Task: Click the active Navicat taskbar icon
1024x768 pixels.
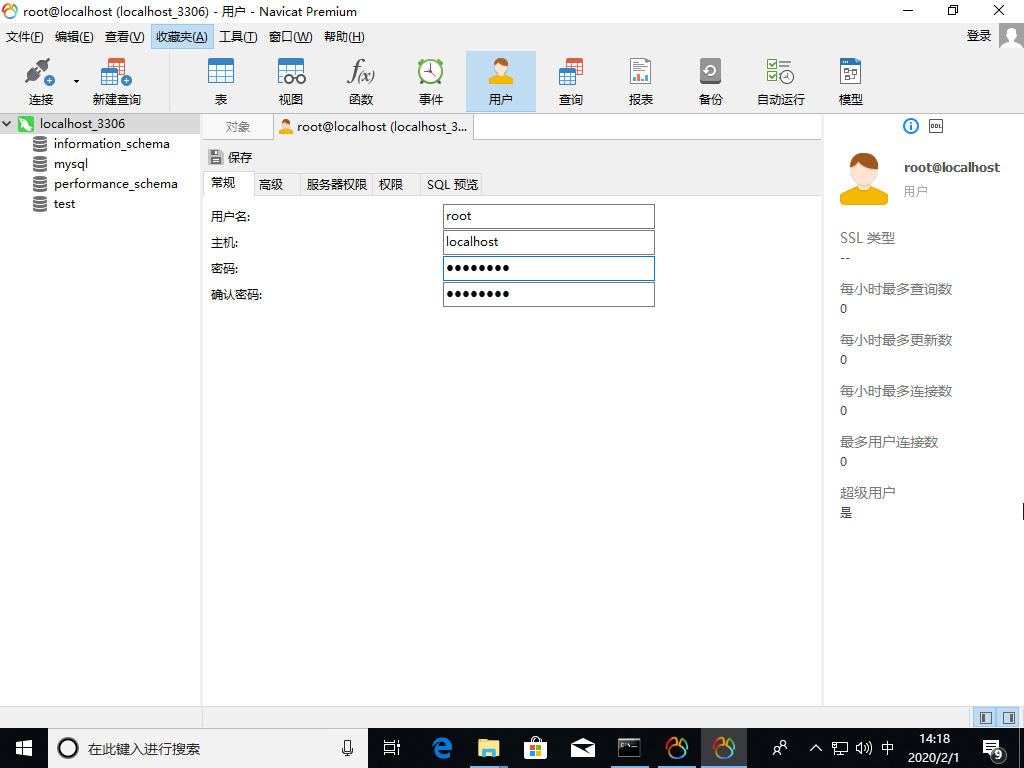Action: pos(724,748)
